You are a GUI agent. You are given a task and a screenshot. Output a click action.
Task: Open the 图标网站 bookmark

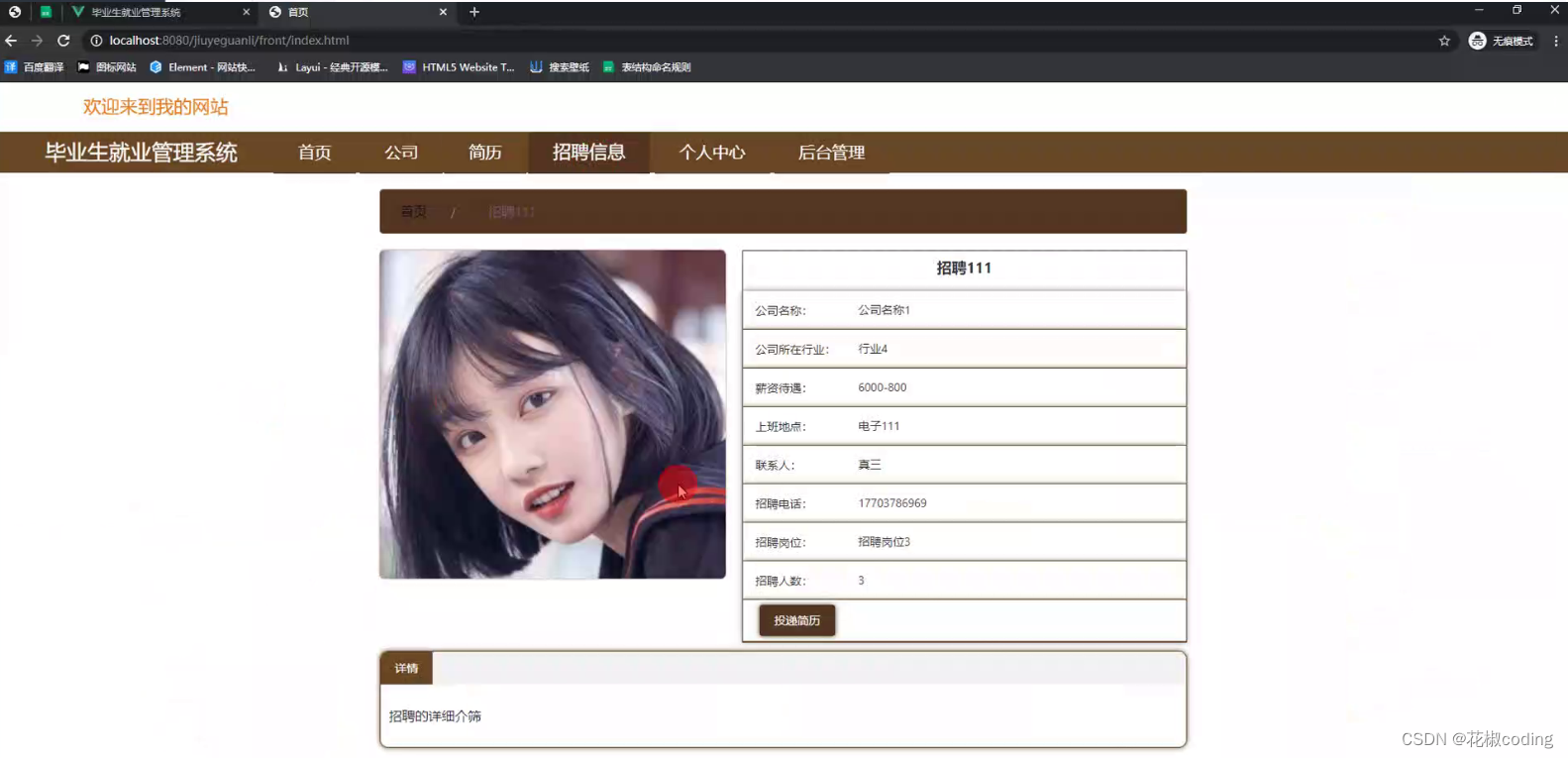pos(107,67)
